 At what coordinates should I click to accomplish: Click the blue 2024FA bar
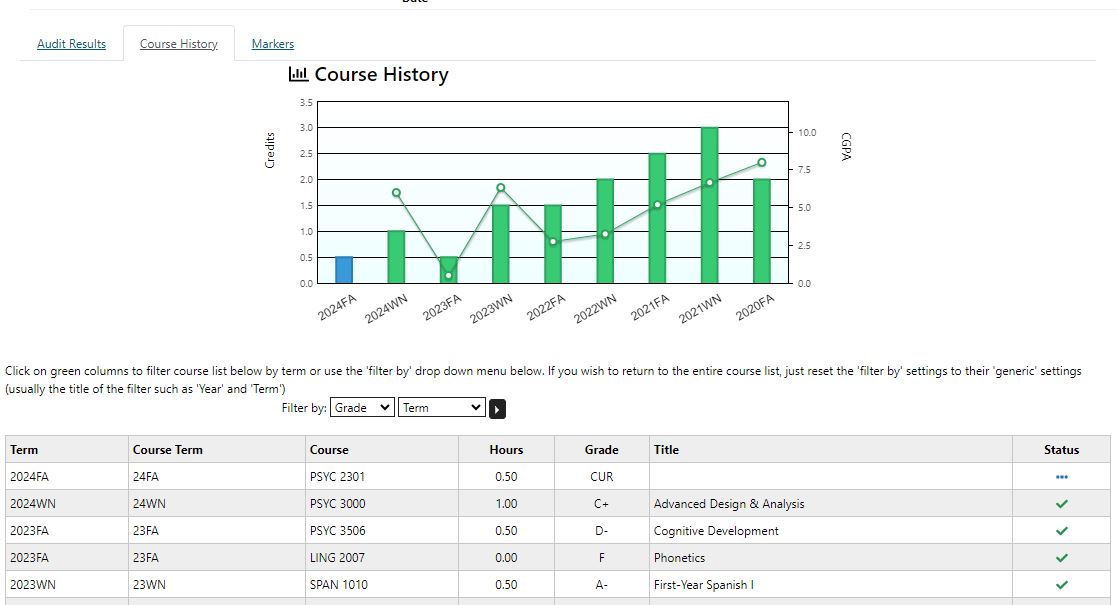point(344,270)
